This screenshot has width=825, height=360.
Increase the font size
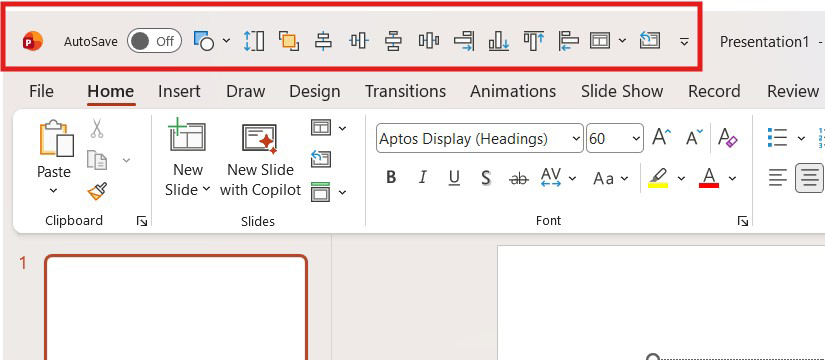661,138
